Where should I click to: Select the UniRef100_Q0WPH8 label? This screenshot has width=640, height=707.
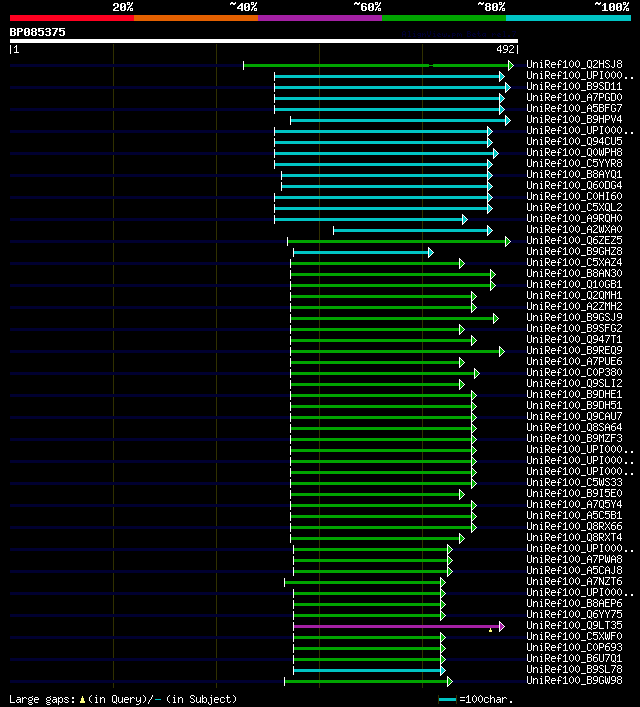(574, 152)
